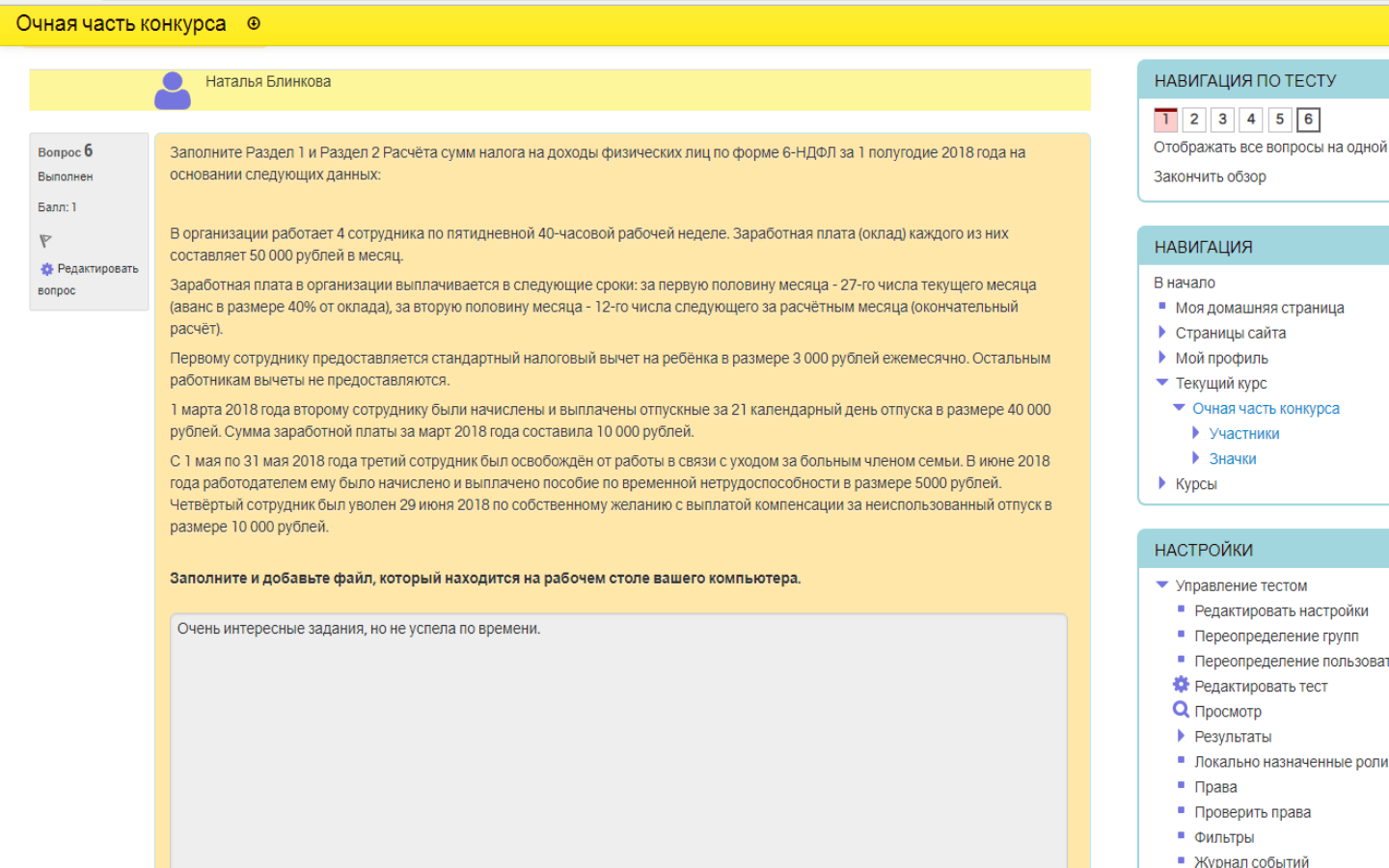Viewport: 1389px width, 868px height.
Task: Open Права in settings
Action: tap(1215, 786)
